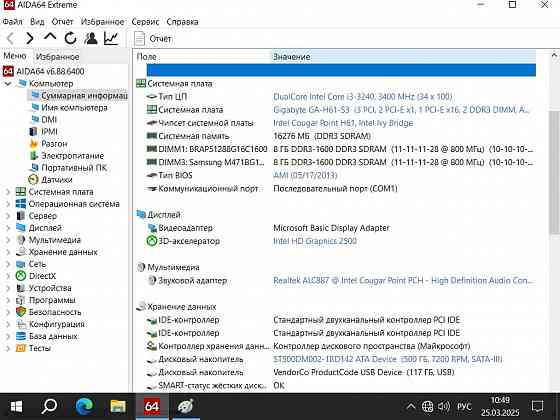The height and width of the screenshot is (420, 560).
Task: Expand the Мультимедиа tree node
Action: point(8,240)
